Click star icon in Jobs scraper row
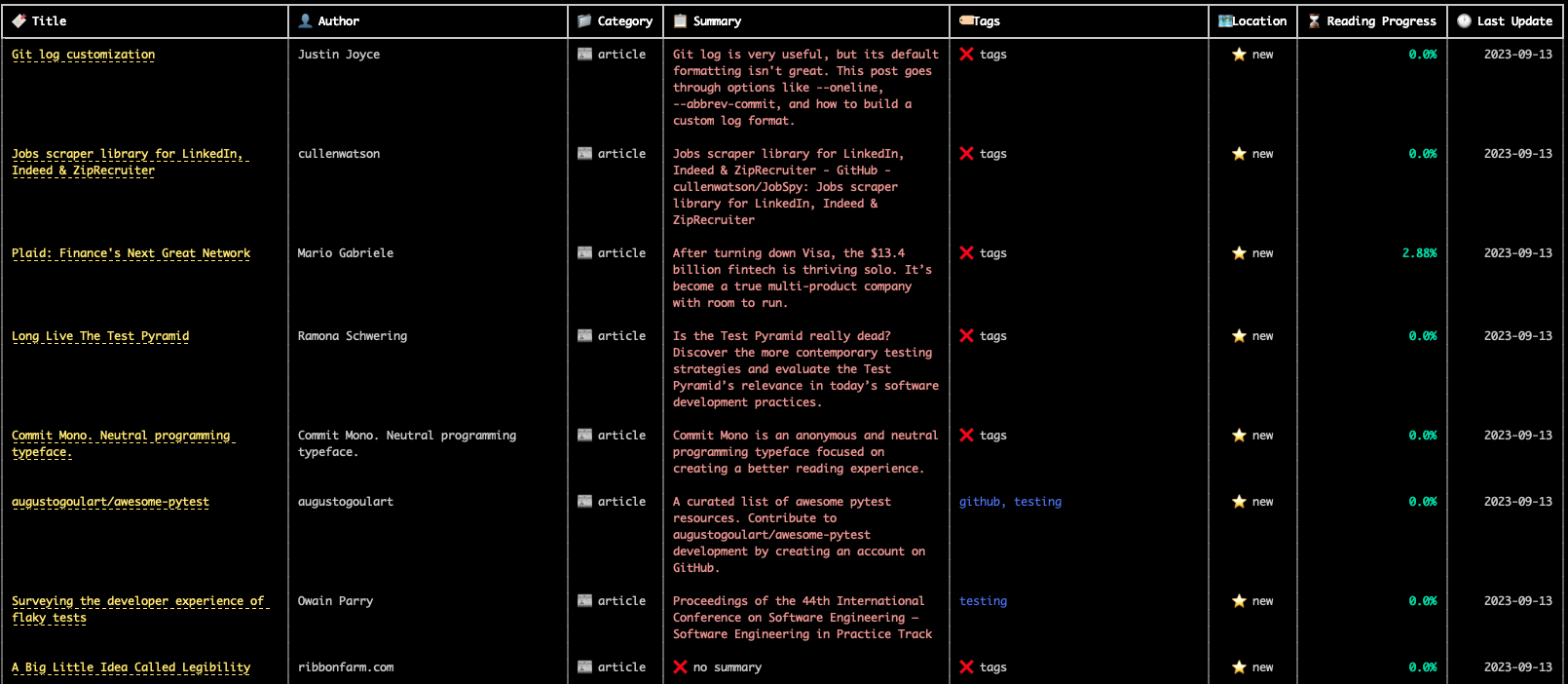 (x=1239, y=154)
